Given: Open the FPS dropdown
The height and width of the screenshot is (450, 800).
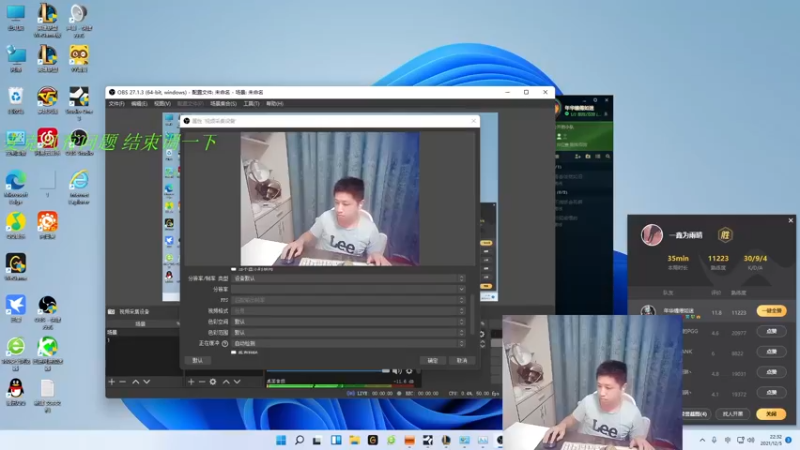Looking at the screenshot, I should click(348, 300).
